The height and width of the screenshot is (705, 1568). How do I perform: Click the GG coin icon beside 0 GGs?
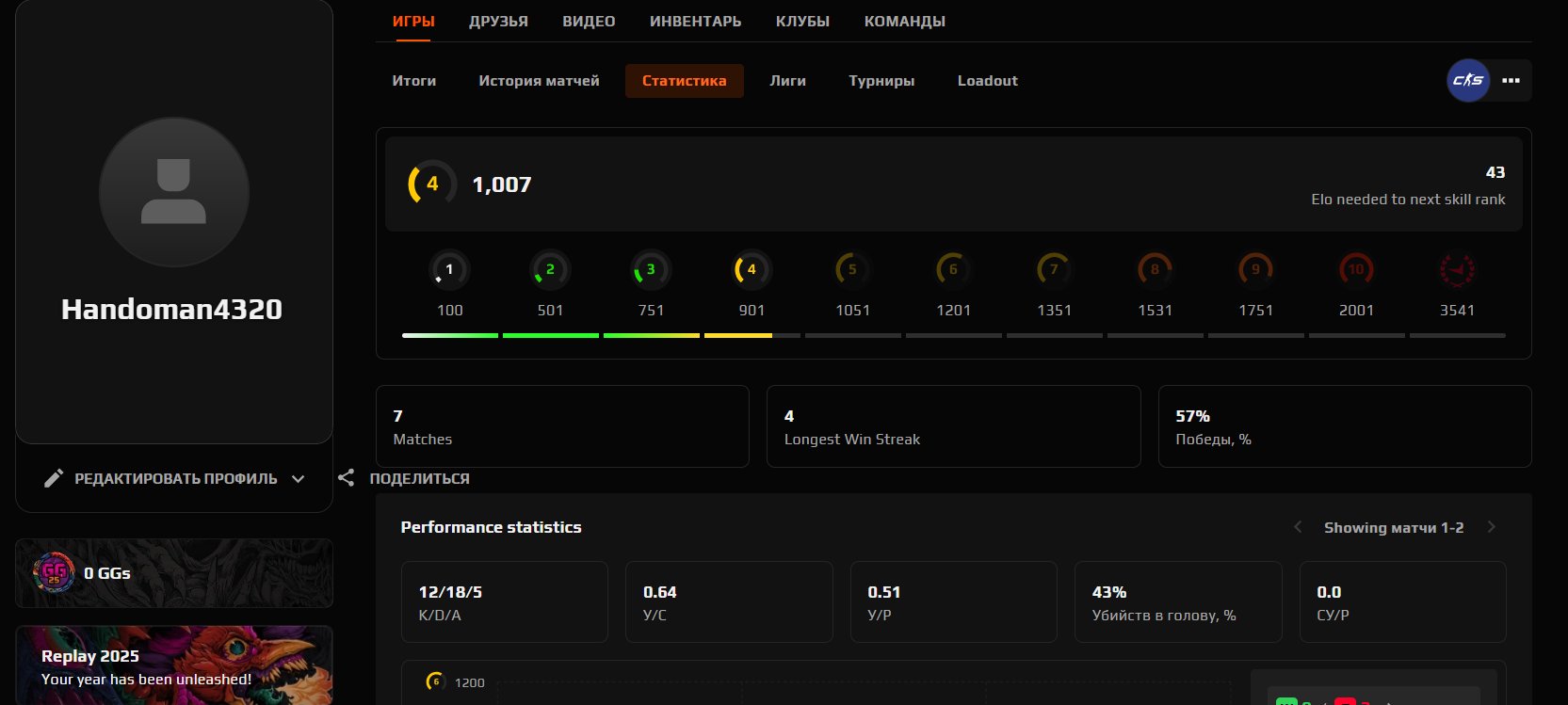[x=54, y=572]
